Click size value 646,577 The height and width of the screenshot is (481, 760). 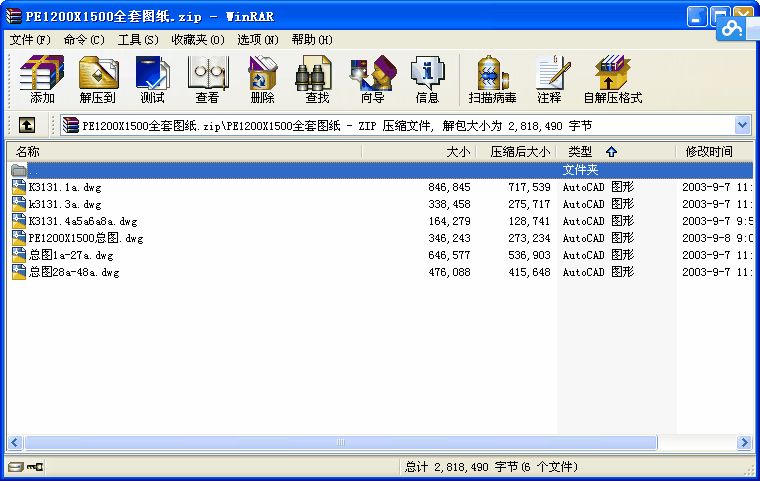pyautogui.click(x=449, y=255)
